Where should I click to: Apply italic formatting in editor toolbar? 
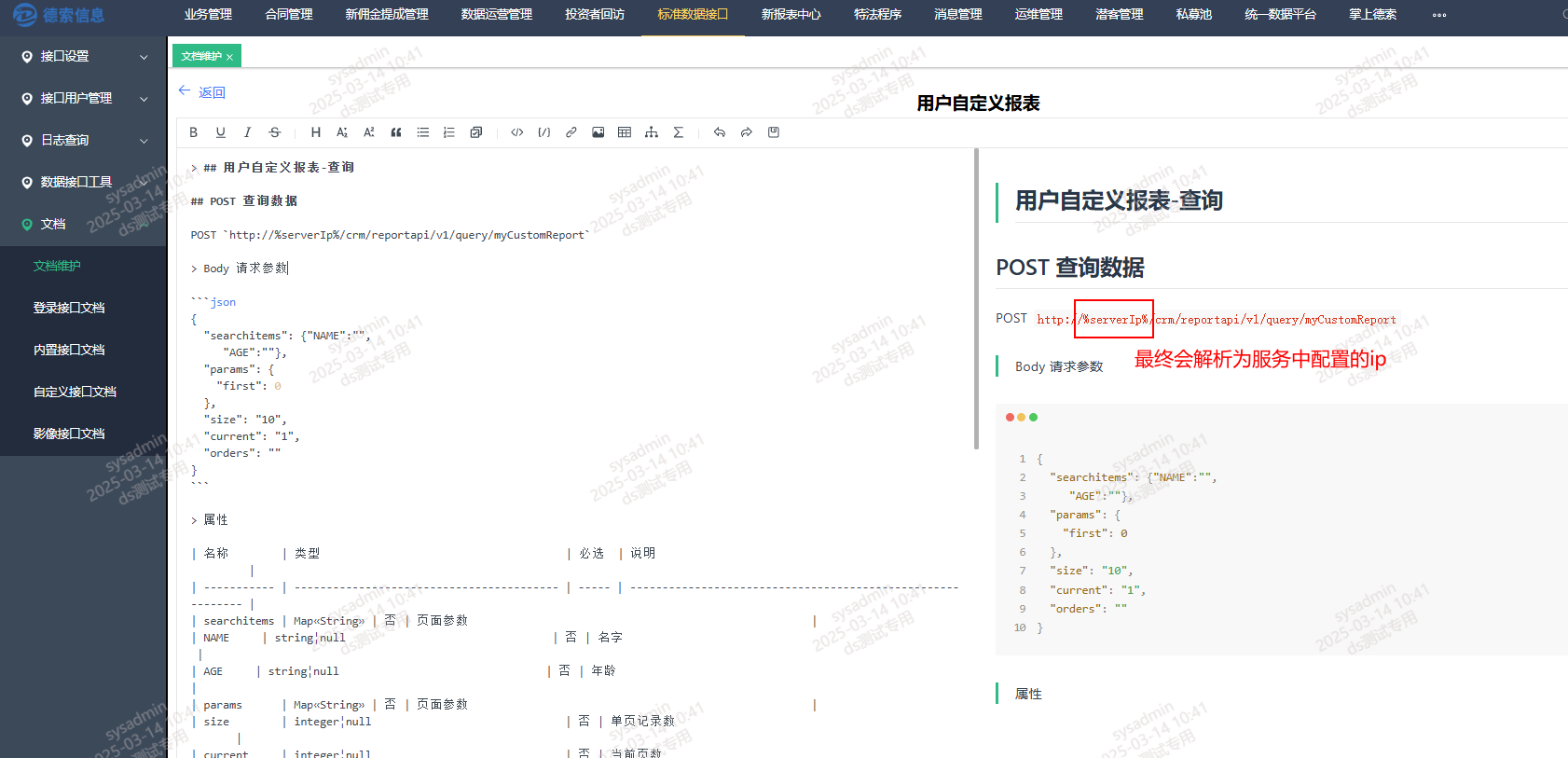[x=247, y=132]
